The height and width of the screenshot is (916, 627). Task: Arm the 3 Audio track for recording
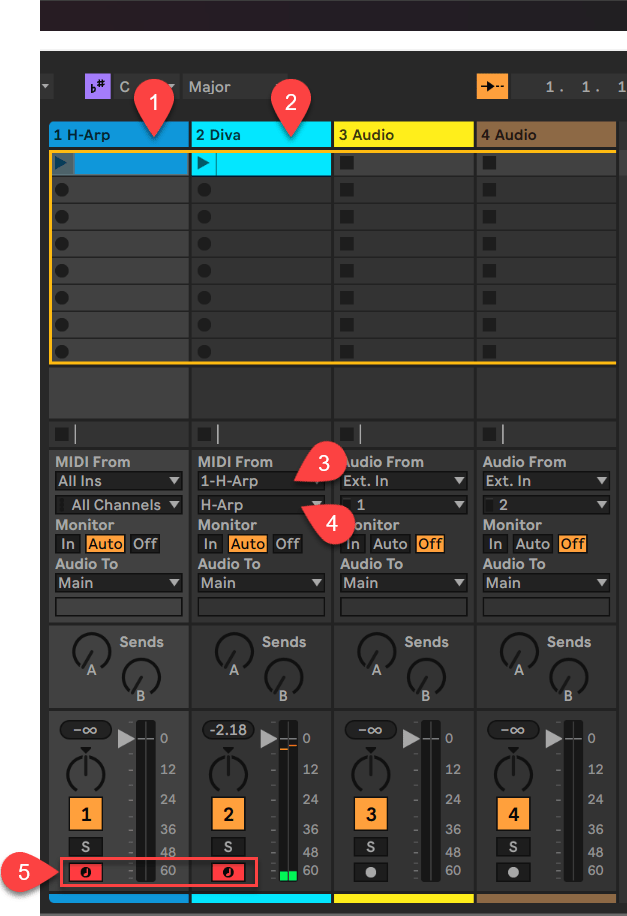click(371, 871)
